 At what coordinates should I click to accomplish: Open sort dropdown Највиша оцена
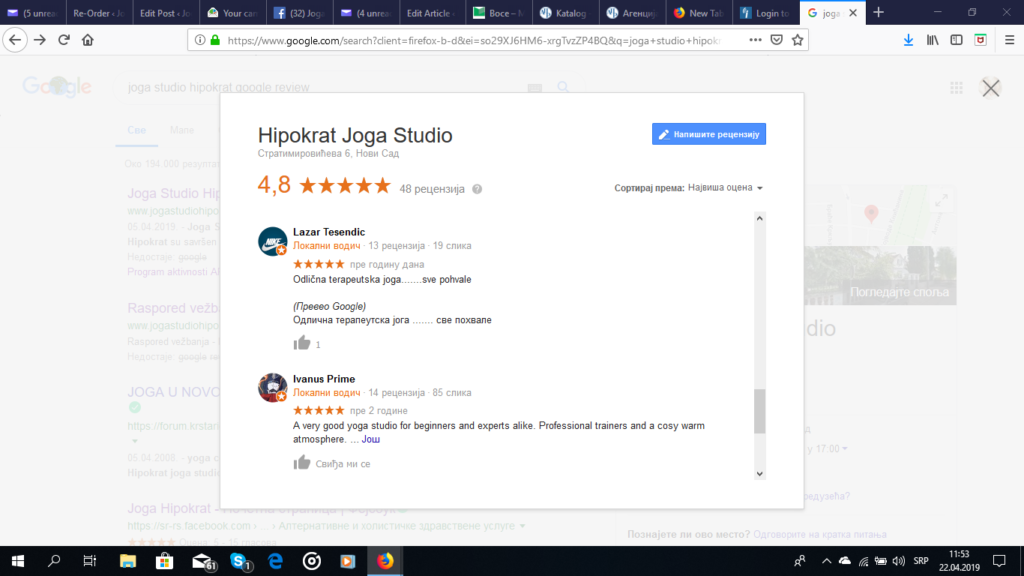pyautogui.click(x=725, y=187)
